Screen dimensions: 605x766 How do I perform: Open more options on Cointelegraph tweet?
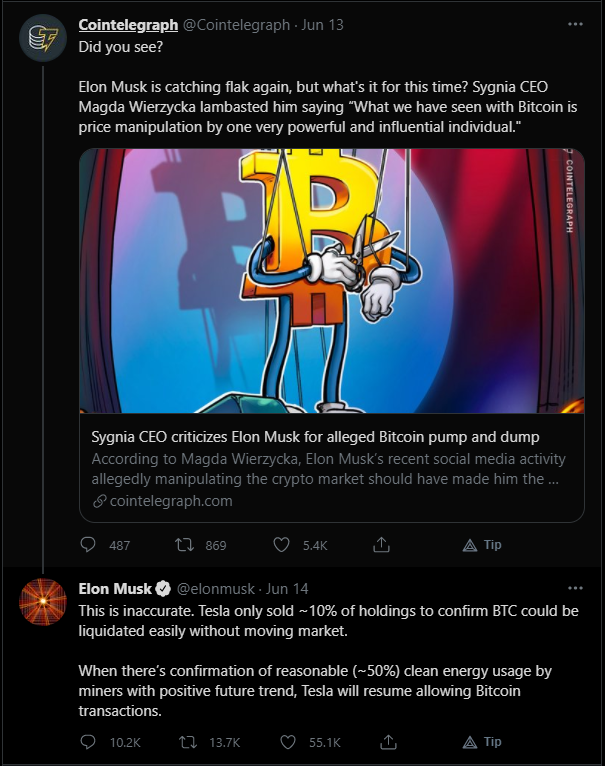[575, 24]
